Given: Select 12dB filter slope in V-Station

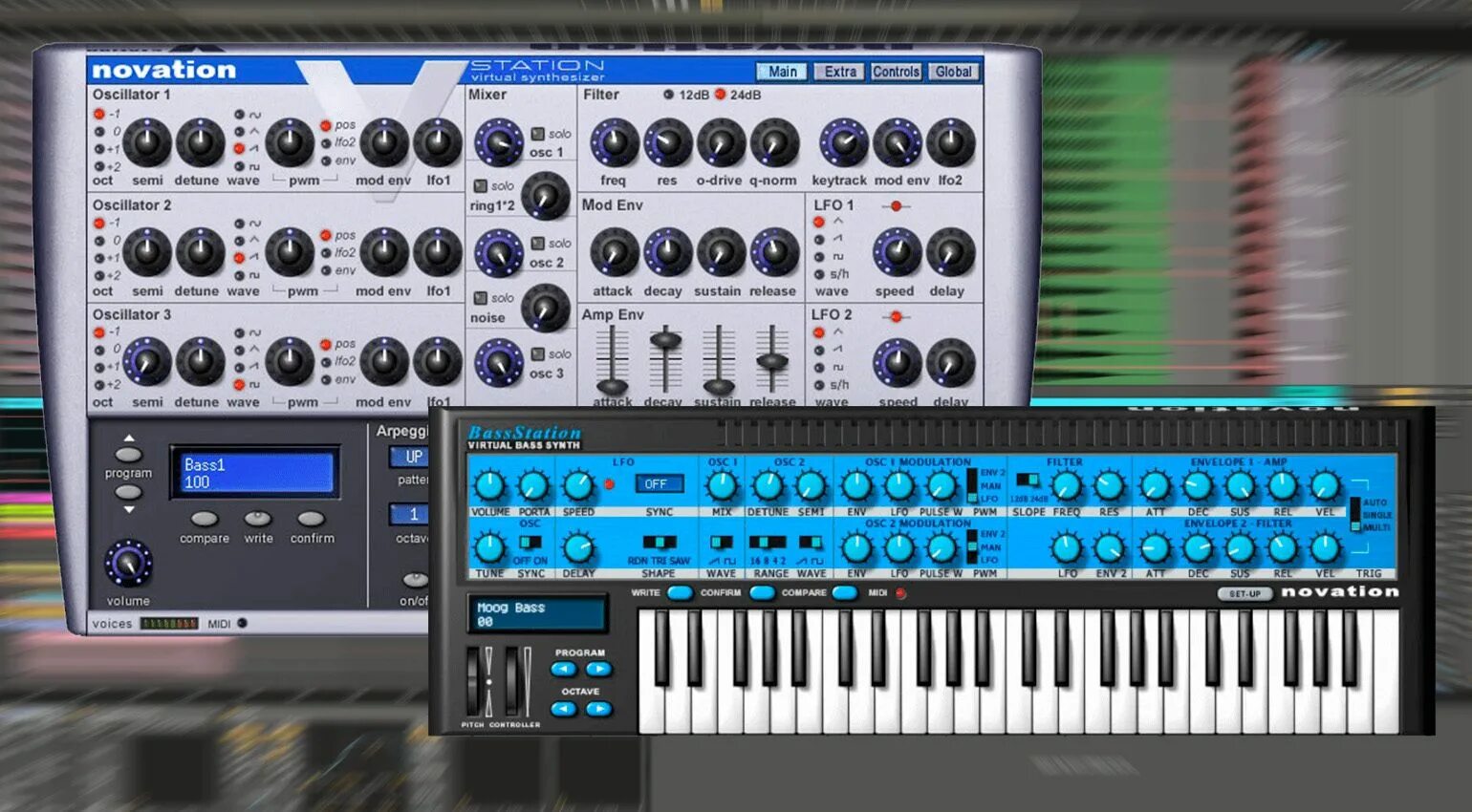Looking at the screenshot, I should pyautogui.click(x=668, y=95).
